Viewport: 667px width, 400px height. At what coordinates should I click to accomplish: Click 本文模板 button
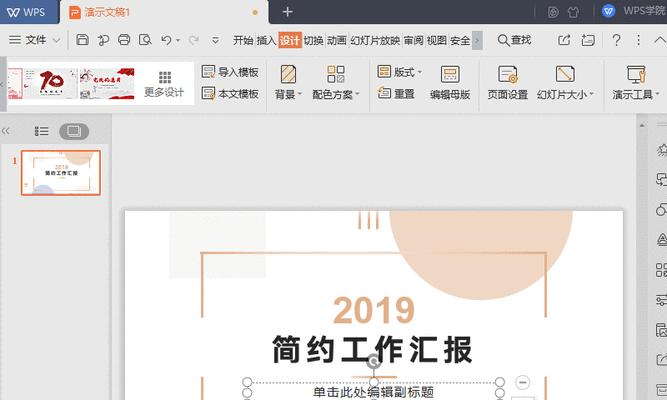pos(230,94)
